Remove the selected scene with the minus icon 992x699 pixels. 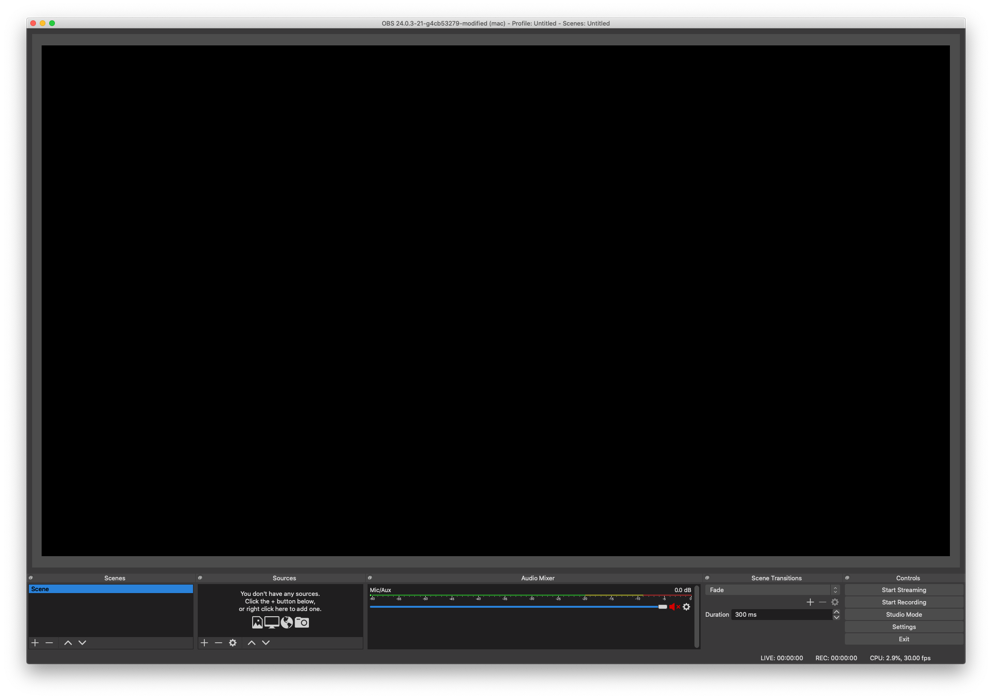(x=49, y=643)
